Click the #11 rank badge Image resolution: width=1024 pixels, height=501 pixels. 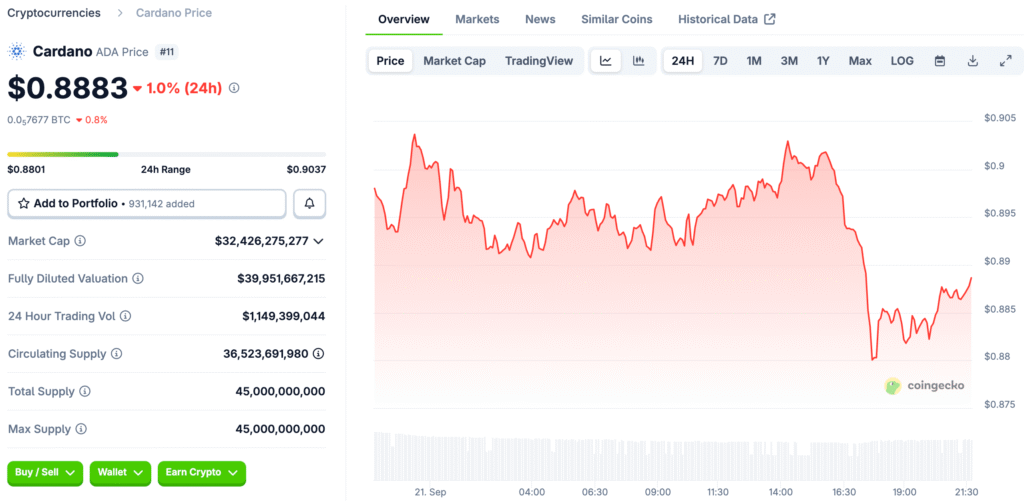167,52
